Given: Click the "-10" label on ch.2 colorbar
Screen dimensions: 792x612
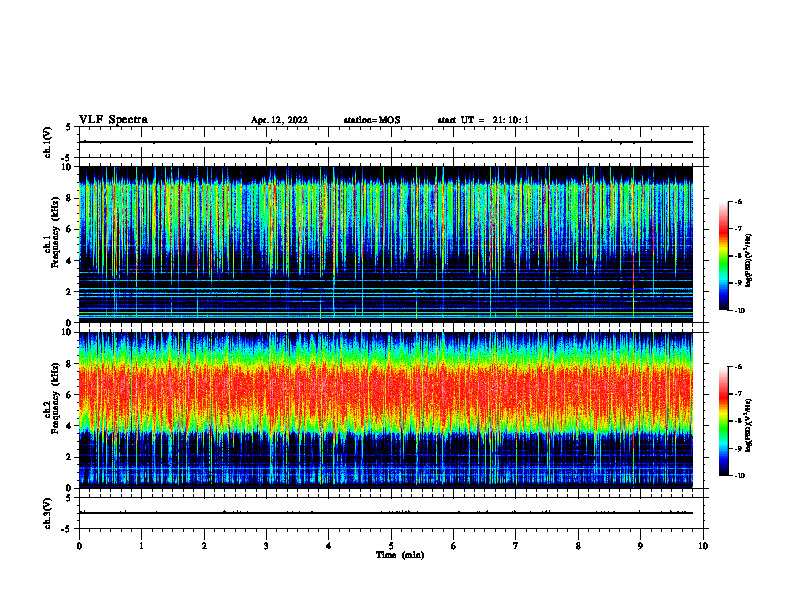Looking at the screenshot, I should click(739, 476).
